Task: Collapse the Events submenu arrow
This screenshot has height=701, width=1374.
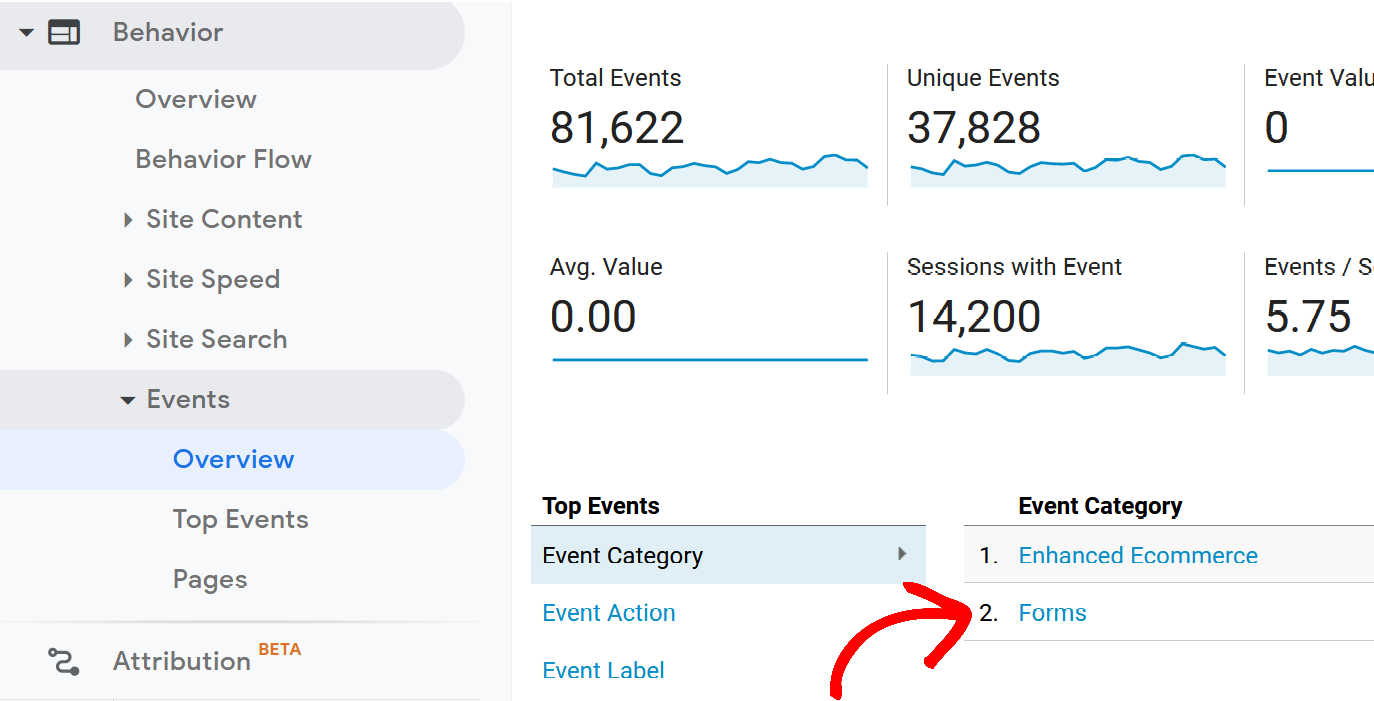Action: pos(127,400)
